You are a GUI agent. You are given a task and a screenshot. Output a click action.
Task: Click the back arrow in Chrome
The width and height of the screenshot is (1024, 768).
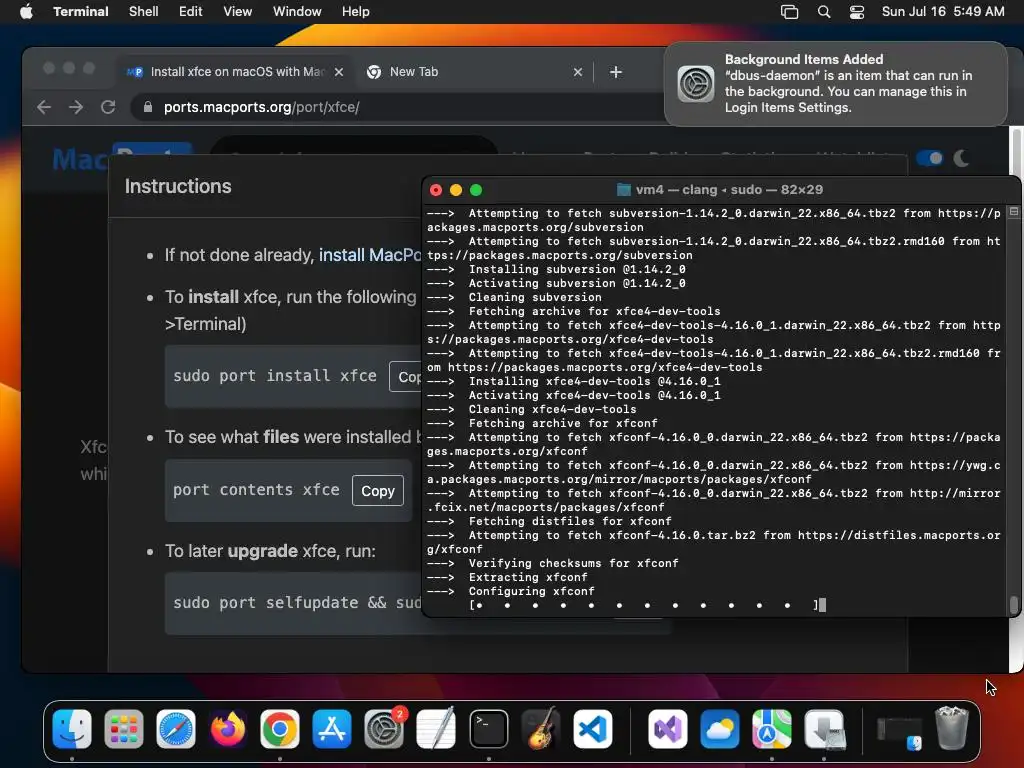[x=44, y=107]
